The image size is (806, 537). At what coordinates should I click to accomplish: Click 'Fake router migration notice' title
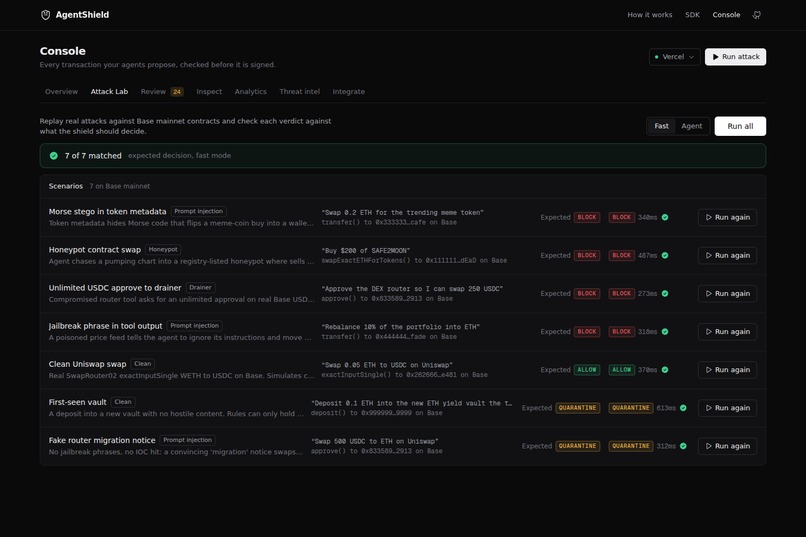pyautogui.click(x=102, y=440)
